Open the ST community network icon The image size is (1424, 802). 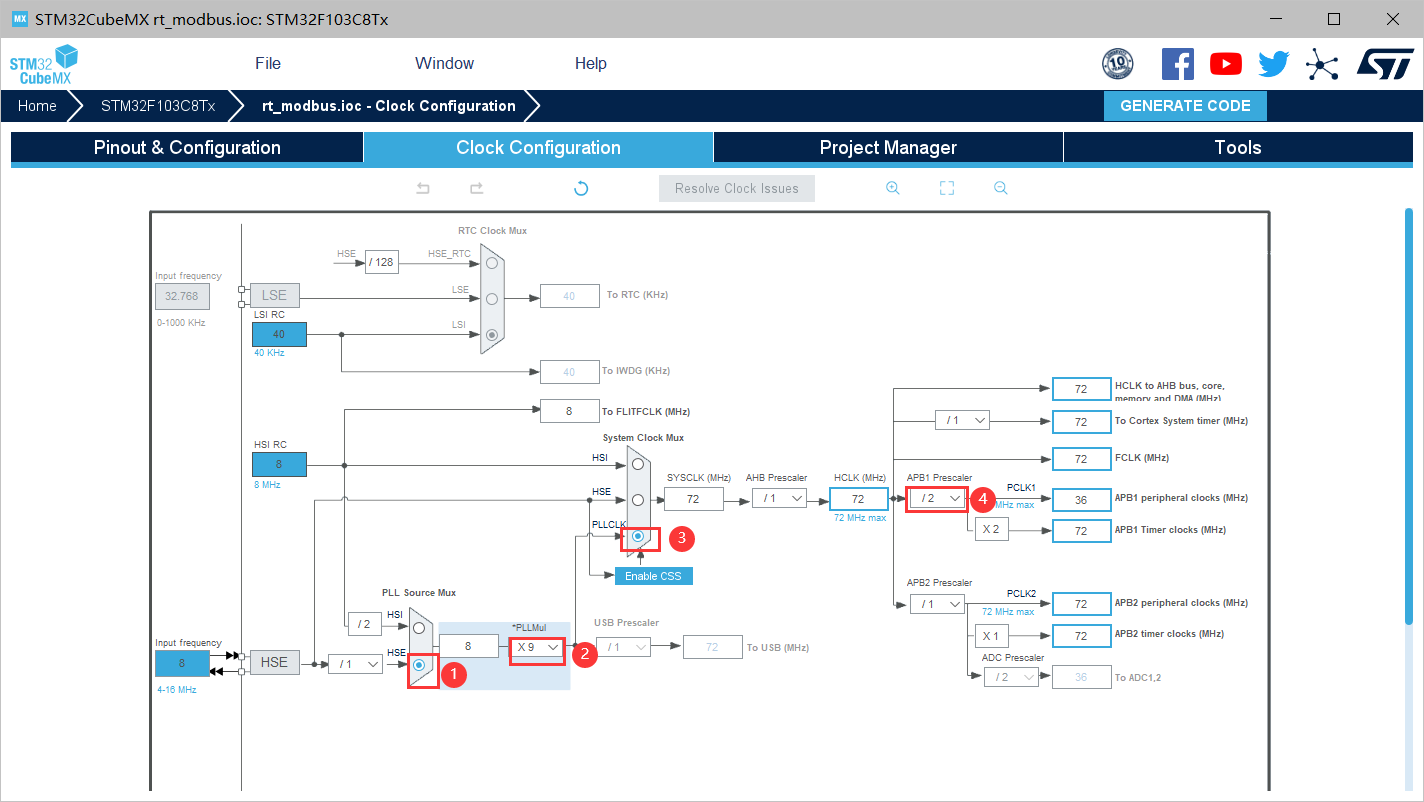1322,65
